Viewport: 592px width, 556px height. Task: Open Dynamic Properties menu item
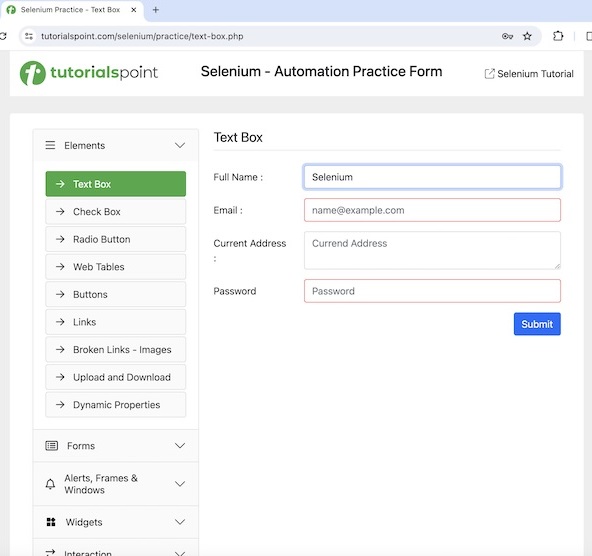(x=116, y=405)
